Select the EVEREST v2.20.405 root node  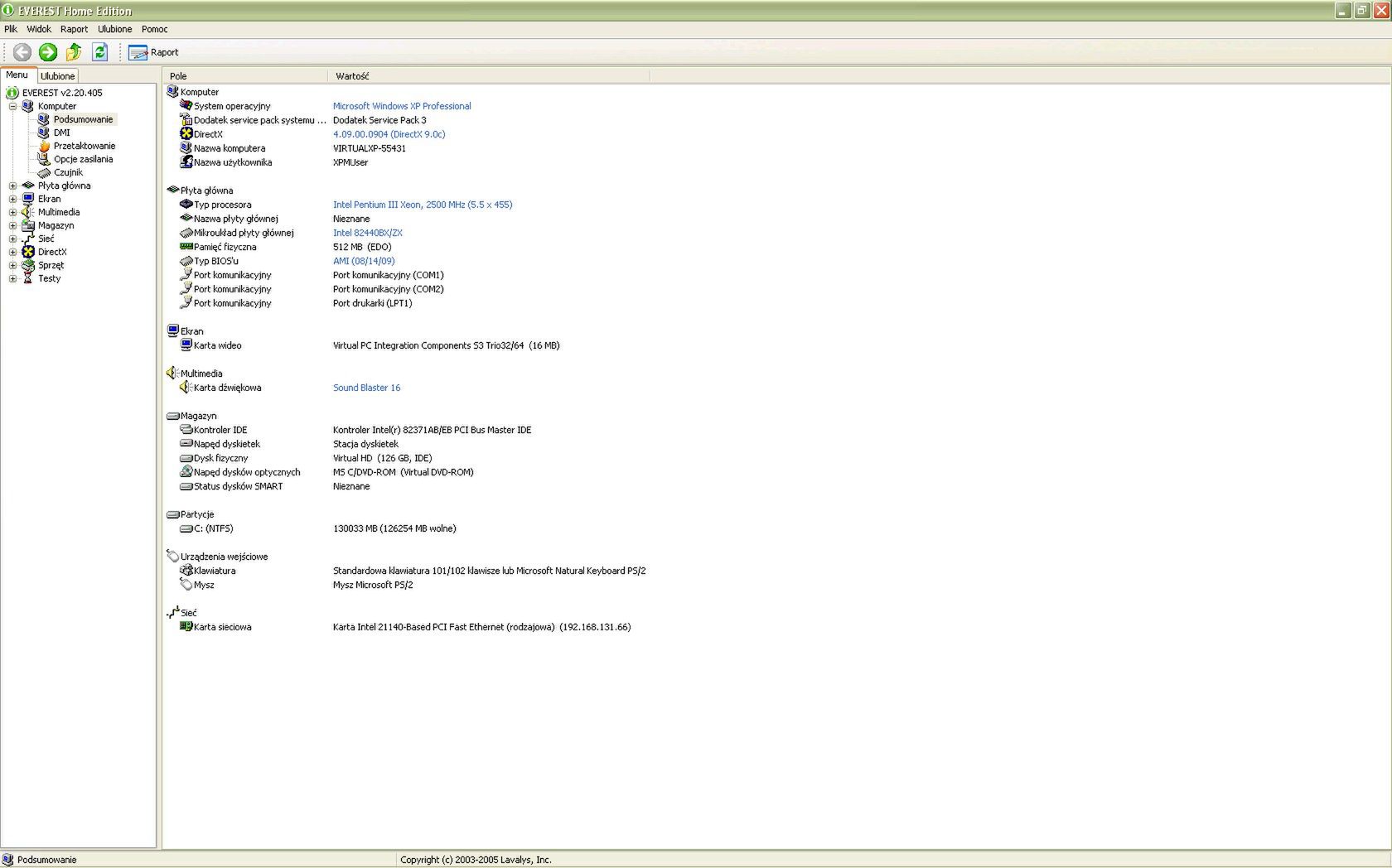[x=62, y=93]
